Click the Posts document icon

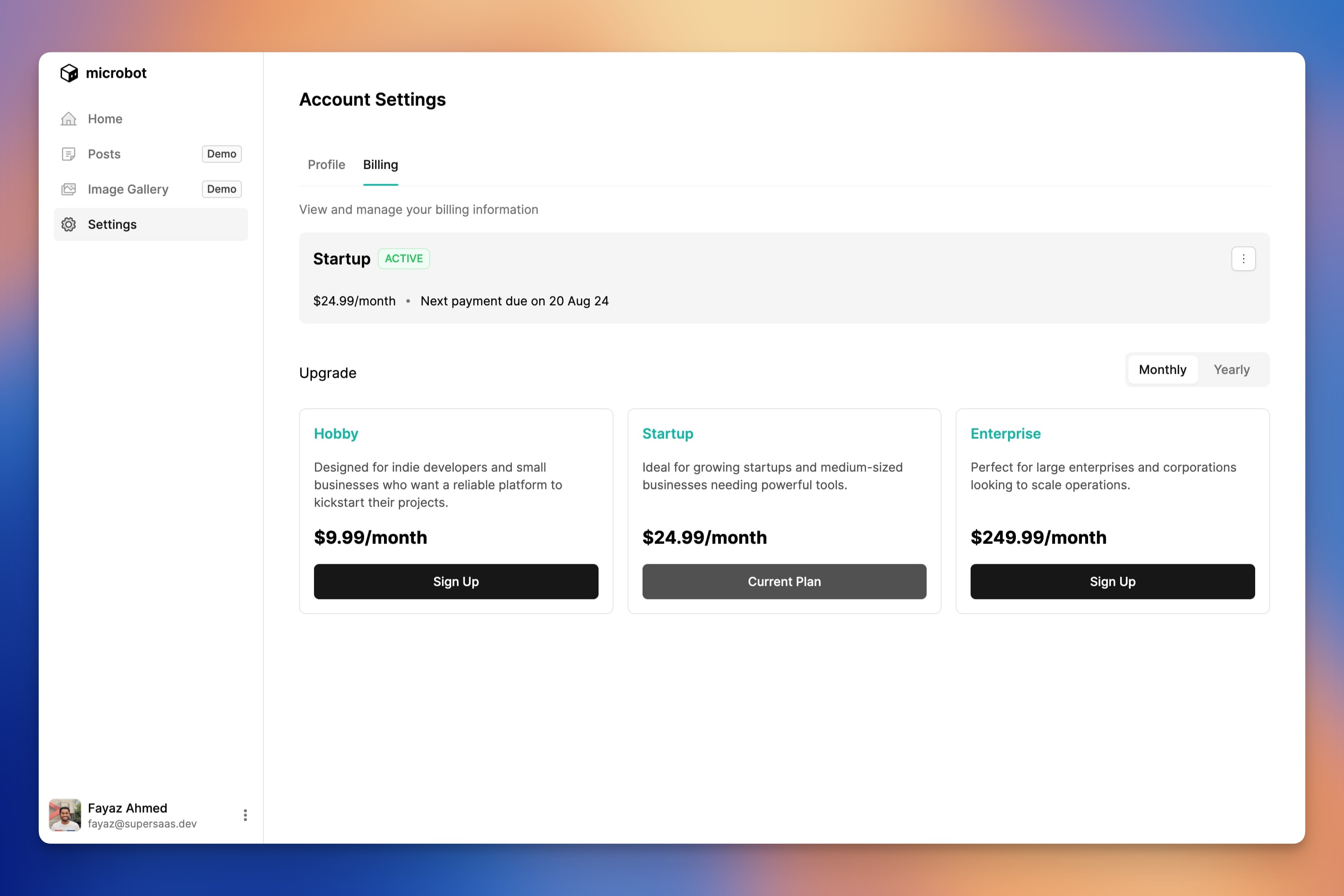click(69, 154)
